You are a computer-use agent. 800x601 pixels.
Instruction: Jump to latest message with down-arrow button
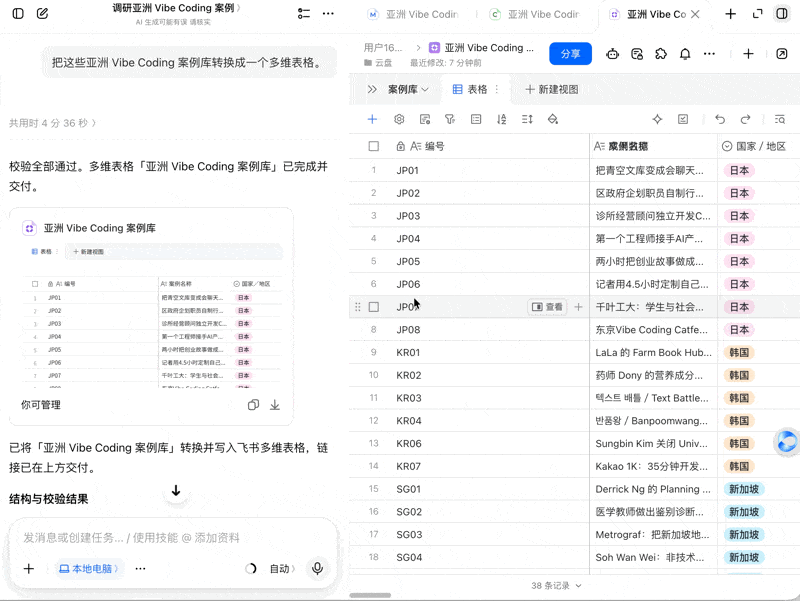click(176, 491)
